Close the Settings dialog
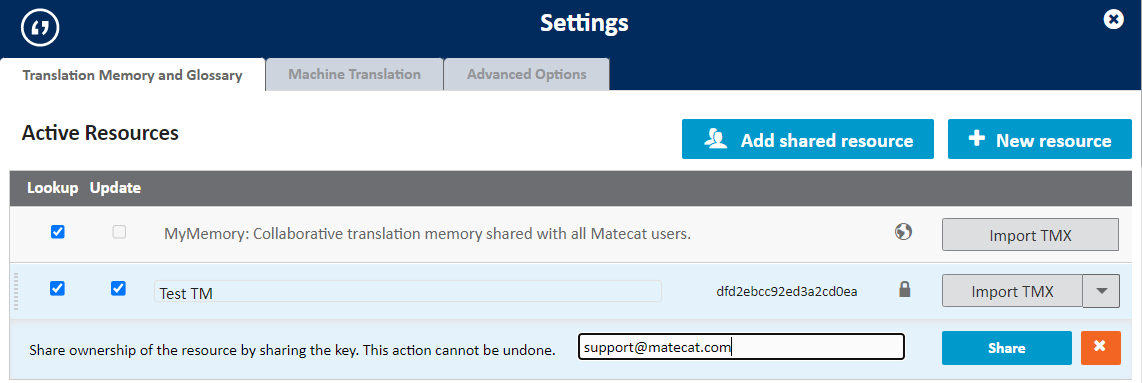This screenshot has width=1142, height=383. click(x=1114, y=20)
